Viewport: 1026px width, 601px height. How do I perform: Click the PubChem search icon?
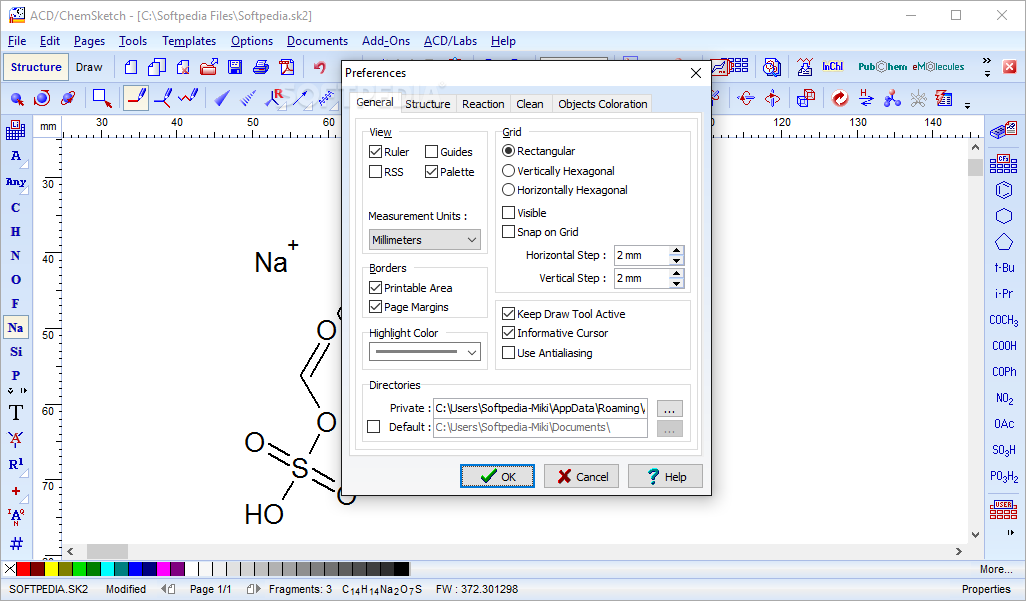click(883, 67)
